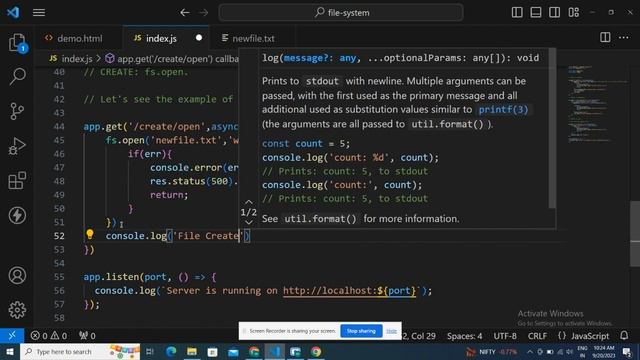The height and width of the screenshot is (360, 640).
Task: Open the printf(3) link in the hint
Action: (x=503, y=110)
